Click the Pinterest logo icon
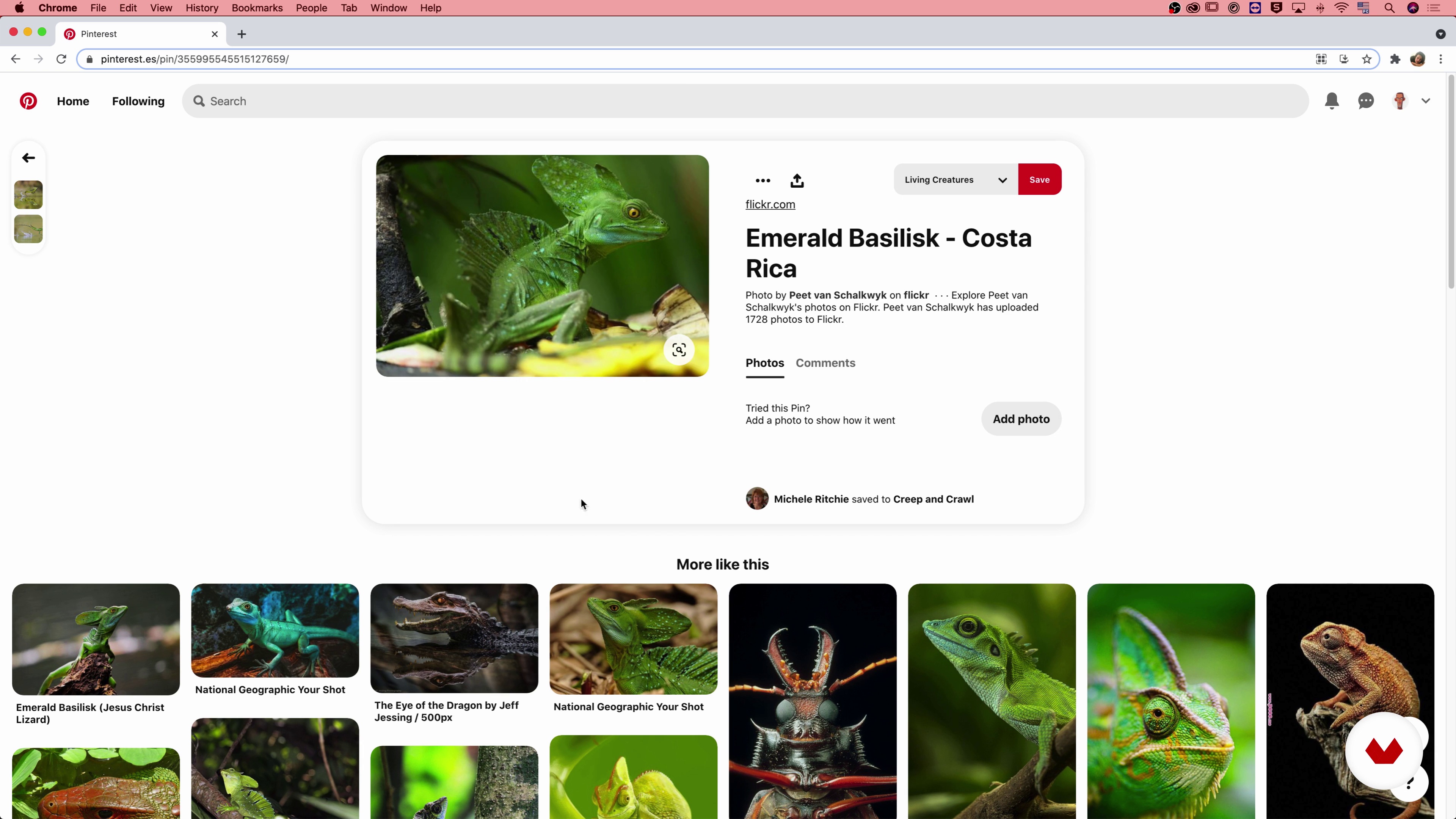Screen dimensions: 1456x819 pyautogui.click(x=28, y=101)
